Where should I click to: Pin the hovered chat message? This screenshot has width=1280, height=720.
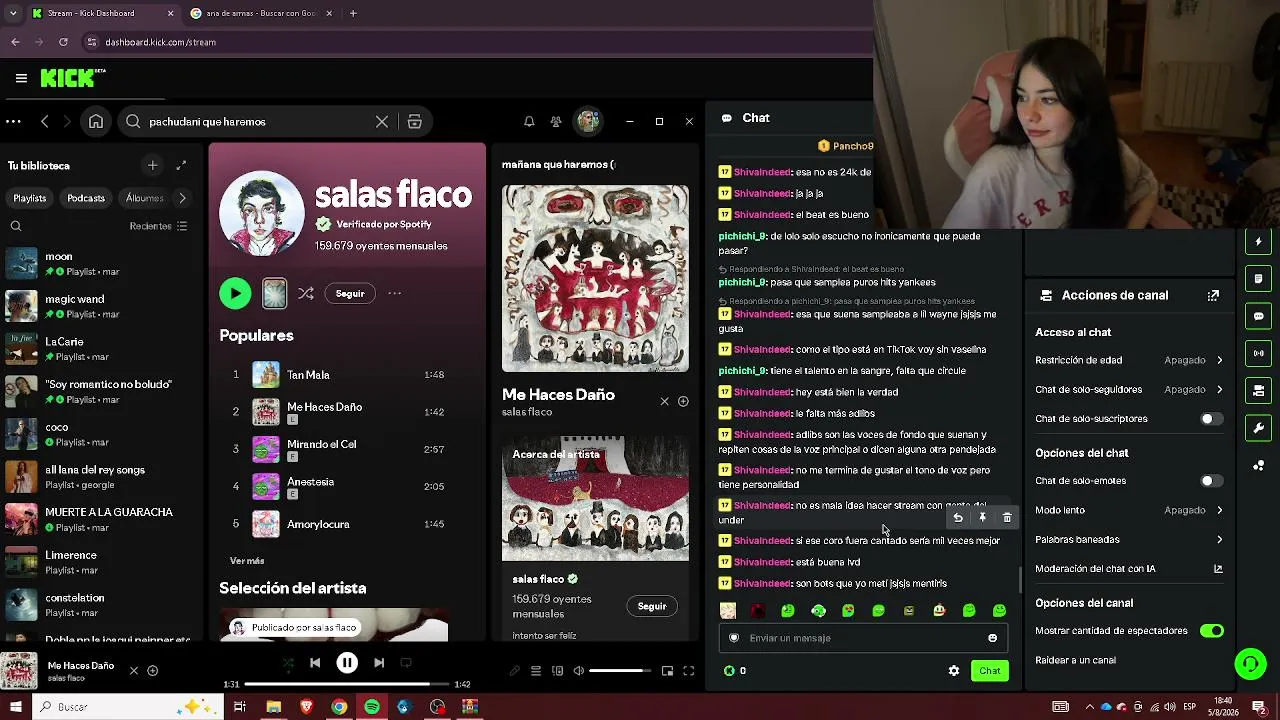[982, 518]
